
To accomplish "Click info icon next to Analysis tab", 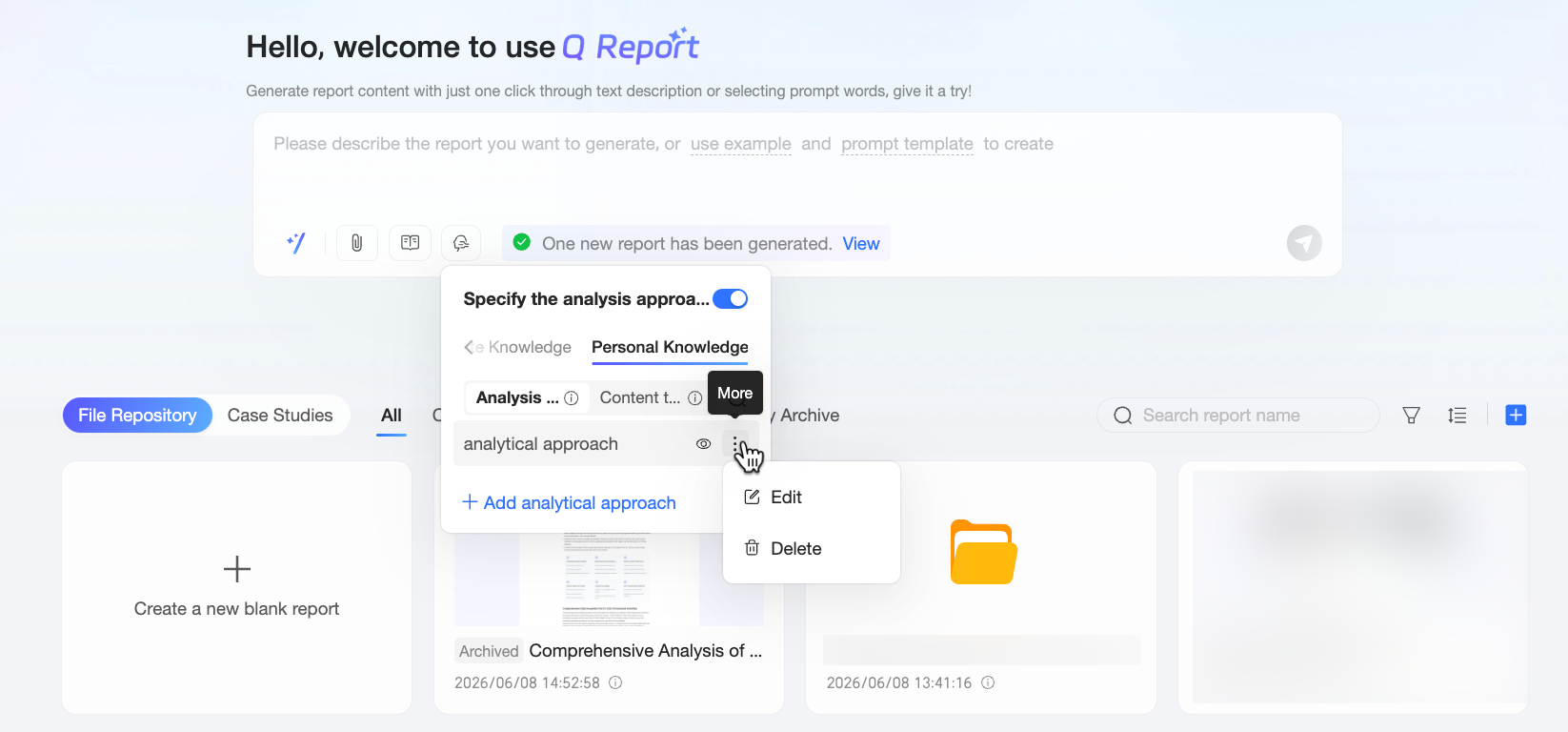I will 572,398.
